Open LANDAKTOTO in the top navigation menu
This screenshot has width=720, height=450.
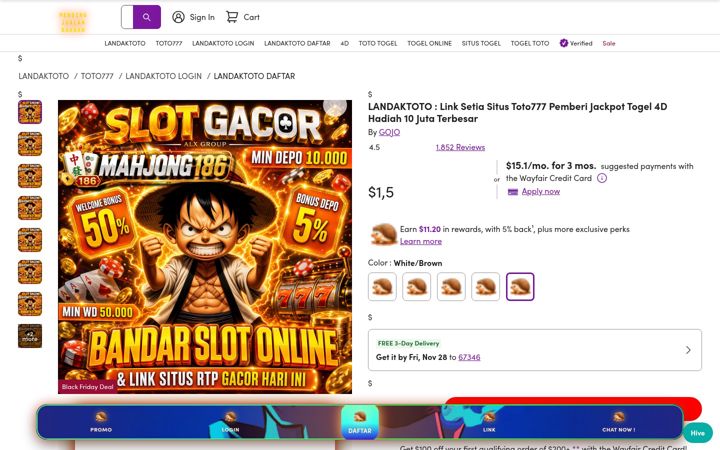pyautogui.click(x=125, y=43)
